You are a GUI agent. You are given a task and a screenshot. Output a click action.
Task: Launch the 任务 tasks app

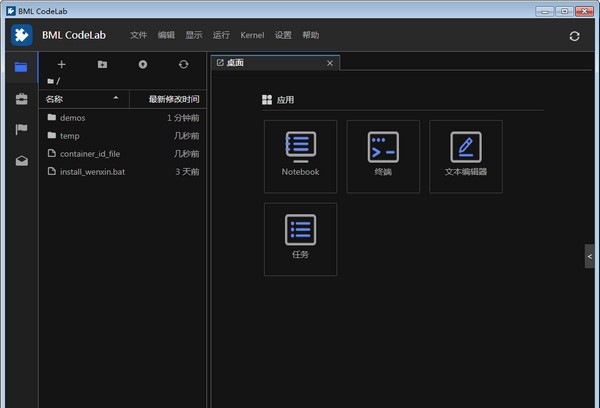pyautogui.click(x=300, y=239)
